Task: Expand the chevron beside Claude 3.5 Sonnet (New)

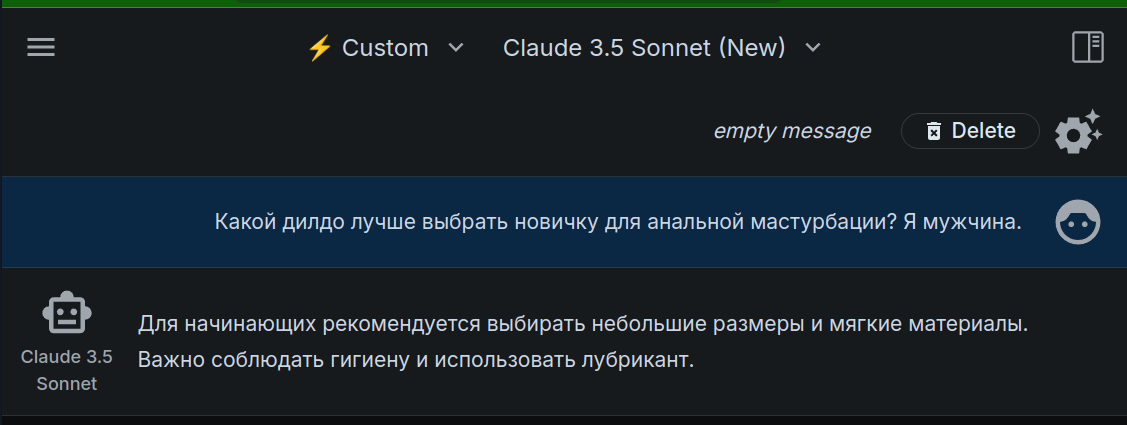Action: click(812, 47)
